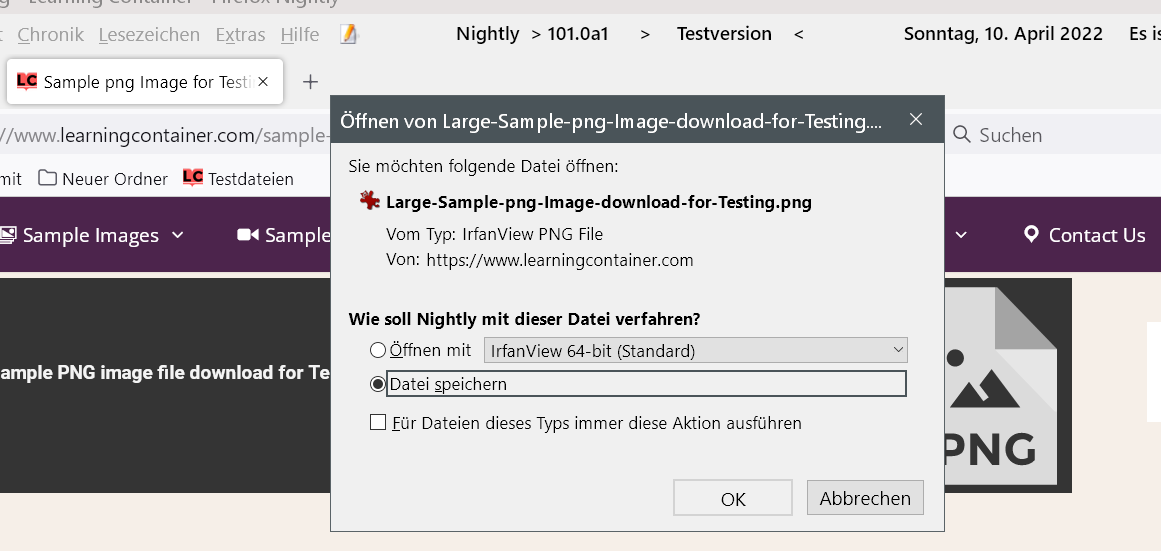Select the "Öffnen mit" radio button
Viewport: 1161px width, 551px height.
tap(377, 350)
